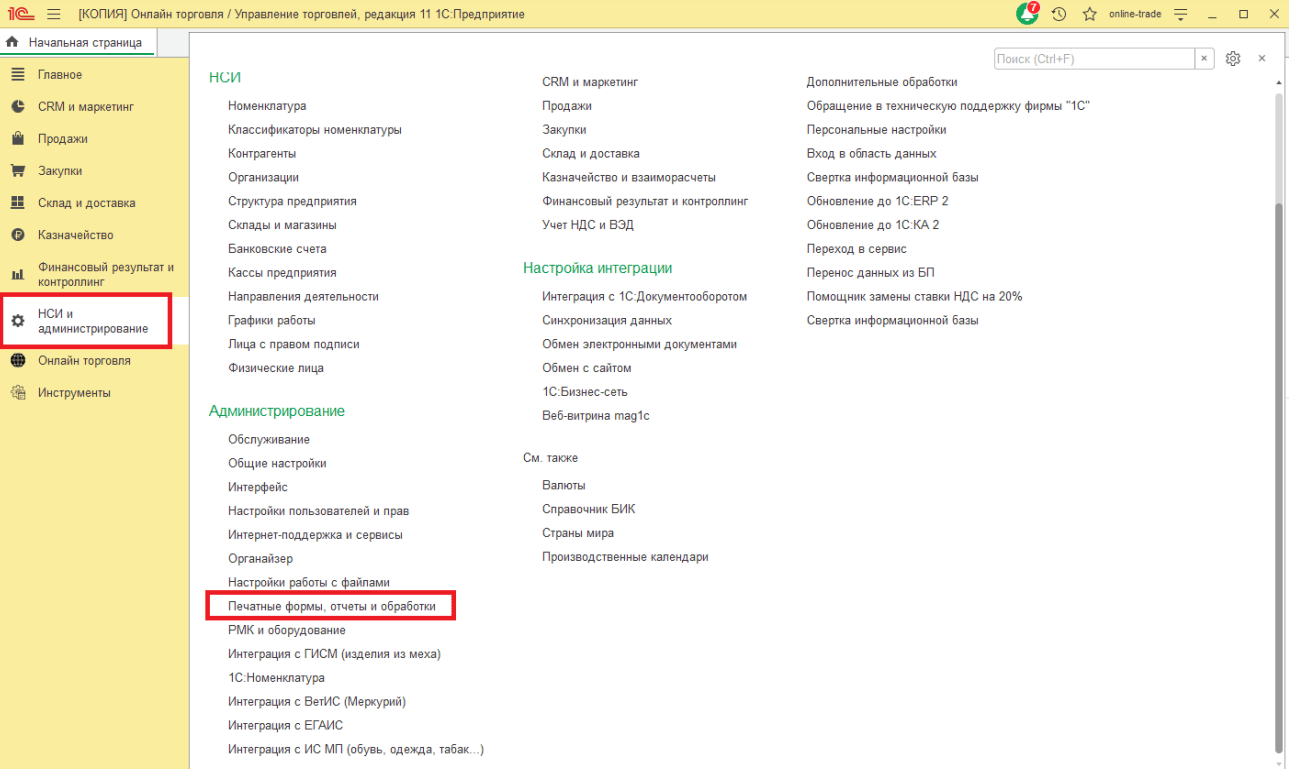Open Обмен с сайтом link

pos(587,368)
